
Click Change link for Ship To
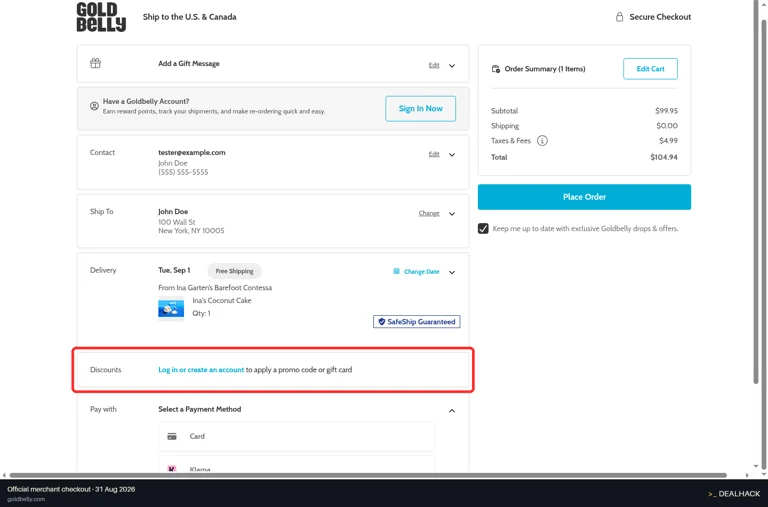429,214
